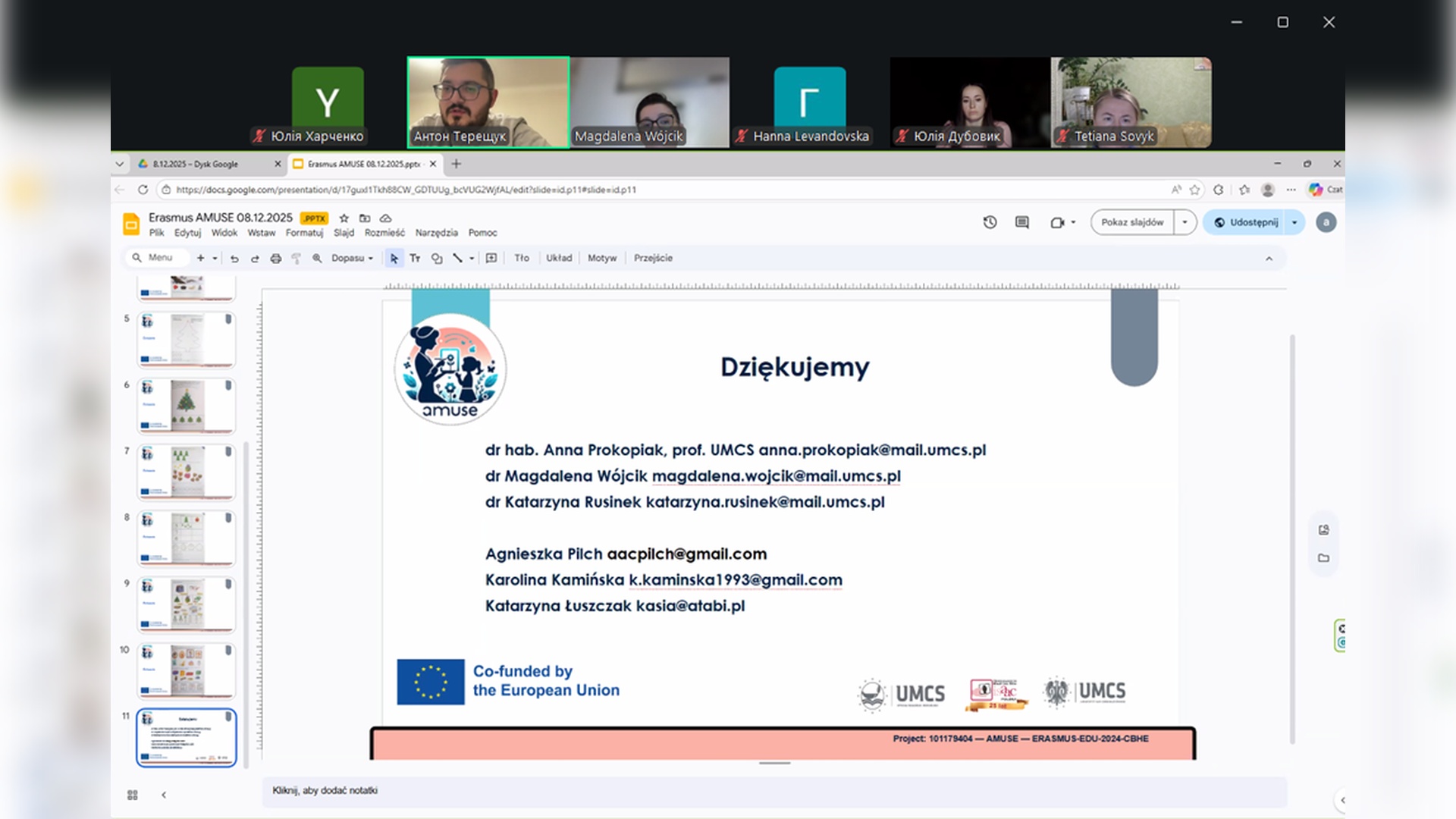This screenshot has height=819, width=1456.
Task: Star the Erasmus AMUSE presentation
Action: pos(344,218)
